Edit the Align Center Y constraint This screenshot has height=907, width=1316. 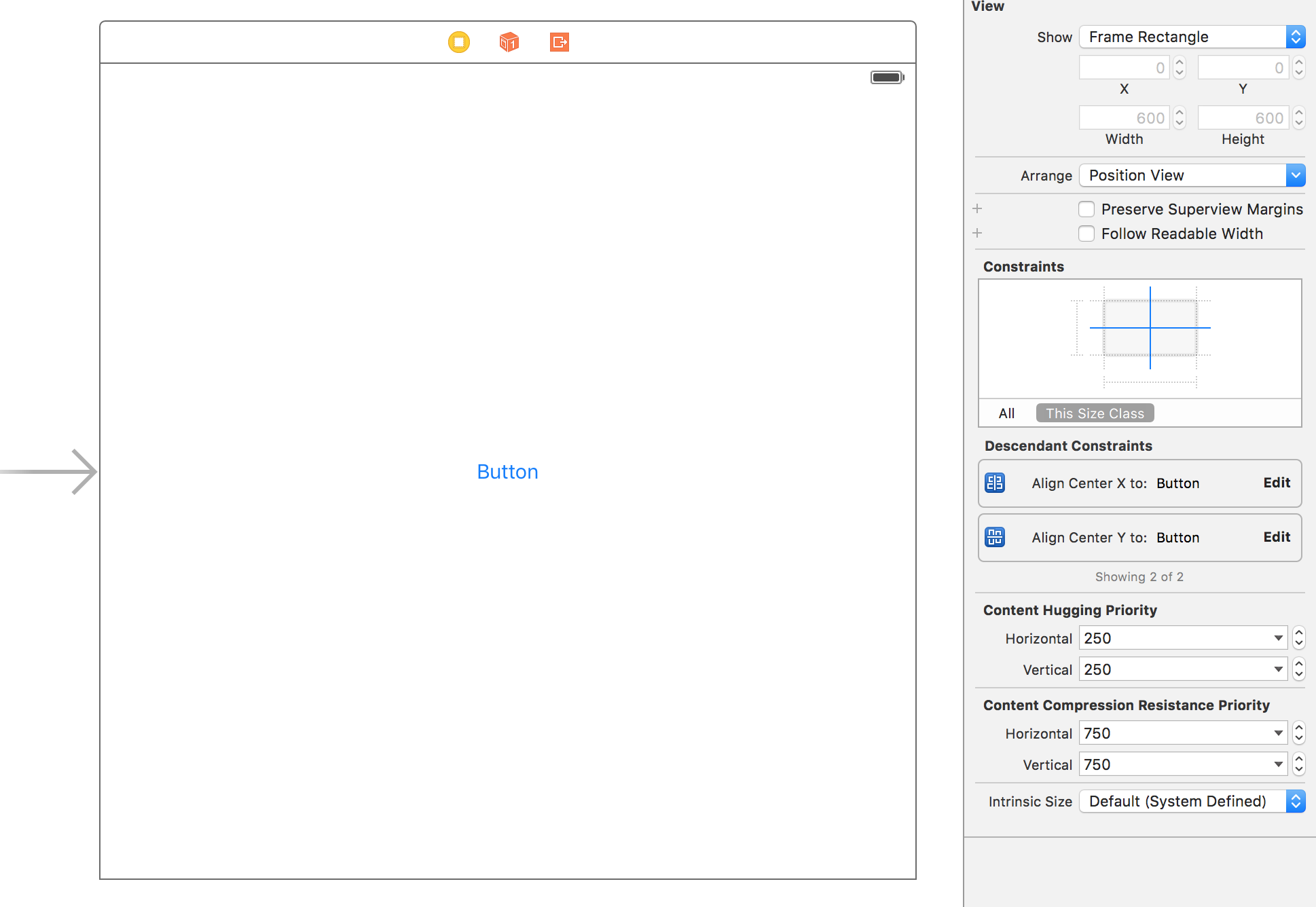pos(1276,537)
